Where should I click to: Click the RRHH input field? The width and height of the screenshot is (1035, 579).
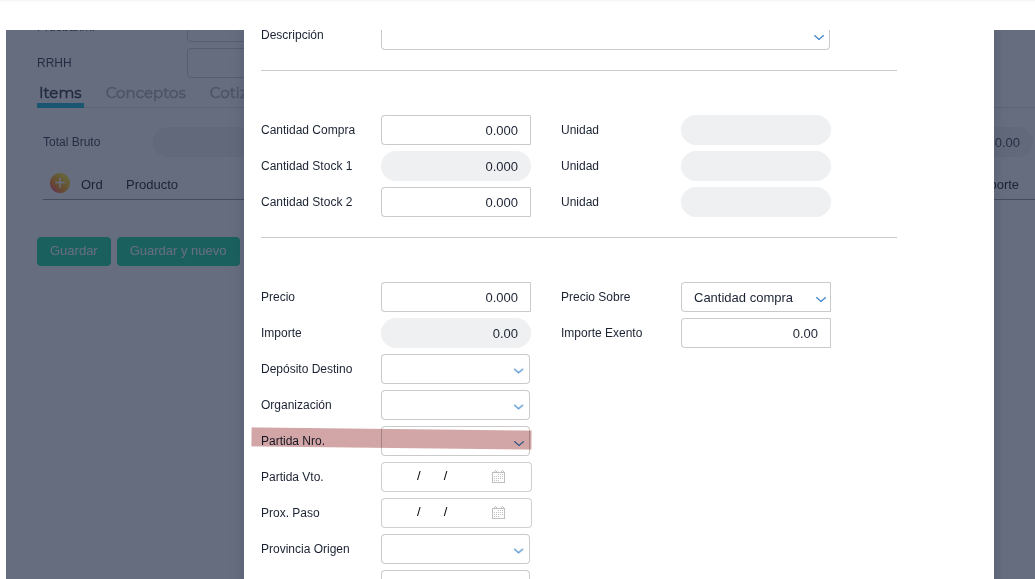pos(215,63)
